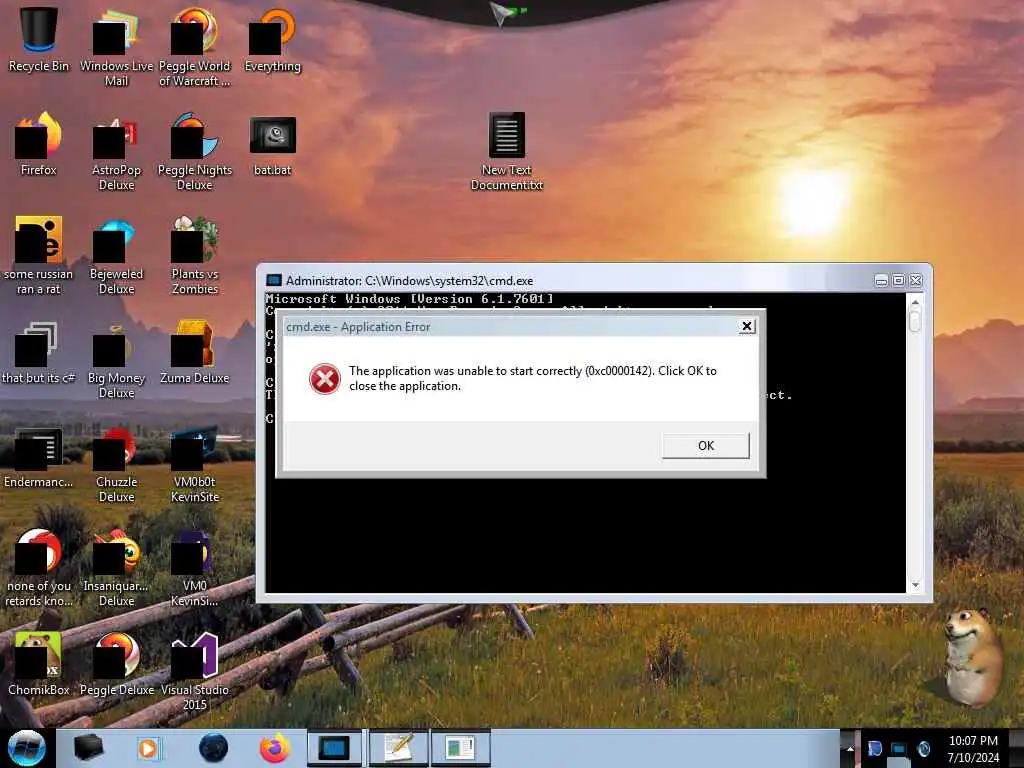Close the cmd.exe Application Error dialog
The height and width of the screenshot is (768, 1024).
click(747, 326)
